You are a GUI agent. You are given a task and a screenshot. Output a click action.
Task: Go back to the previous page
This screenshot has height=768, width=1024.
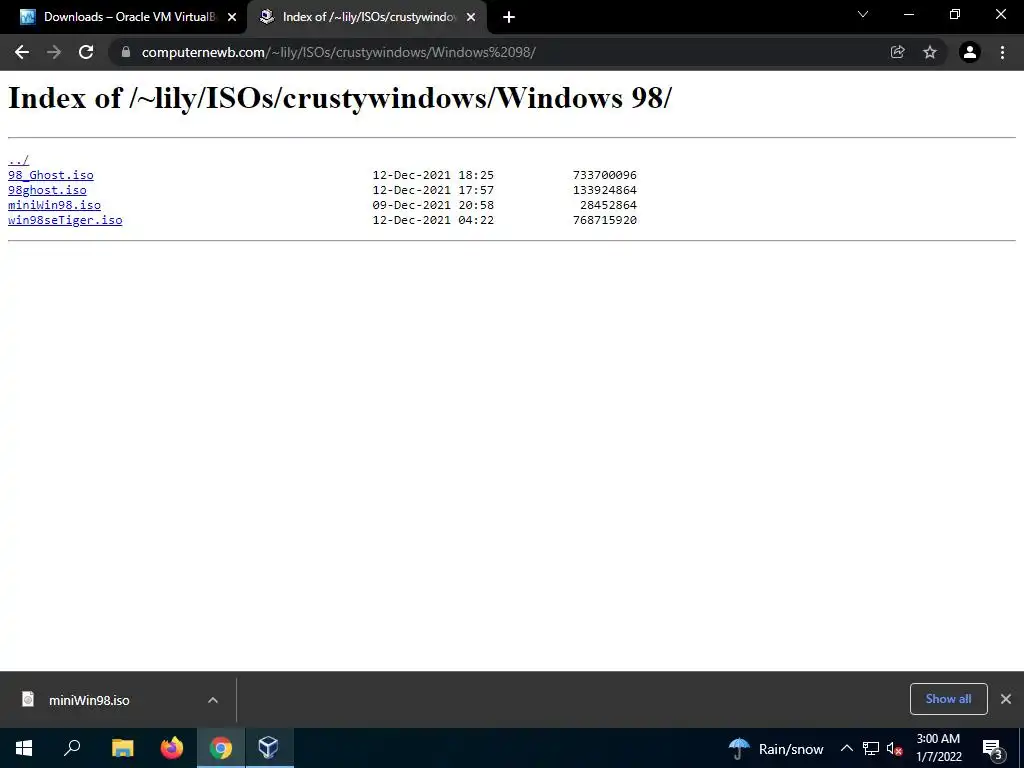coord(22,52)
